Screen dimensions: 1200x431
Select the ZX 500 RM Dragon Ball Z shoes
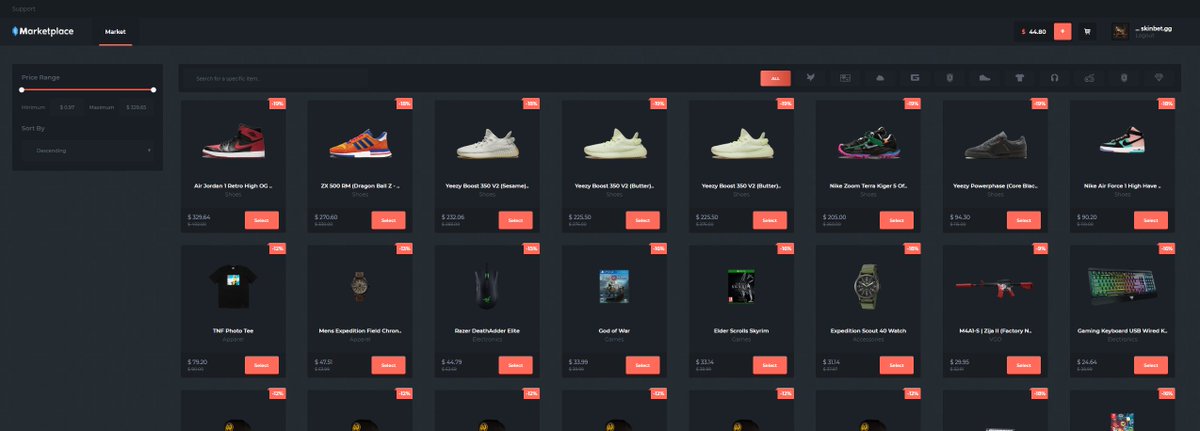pos(389,220)
